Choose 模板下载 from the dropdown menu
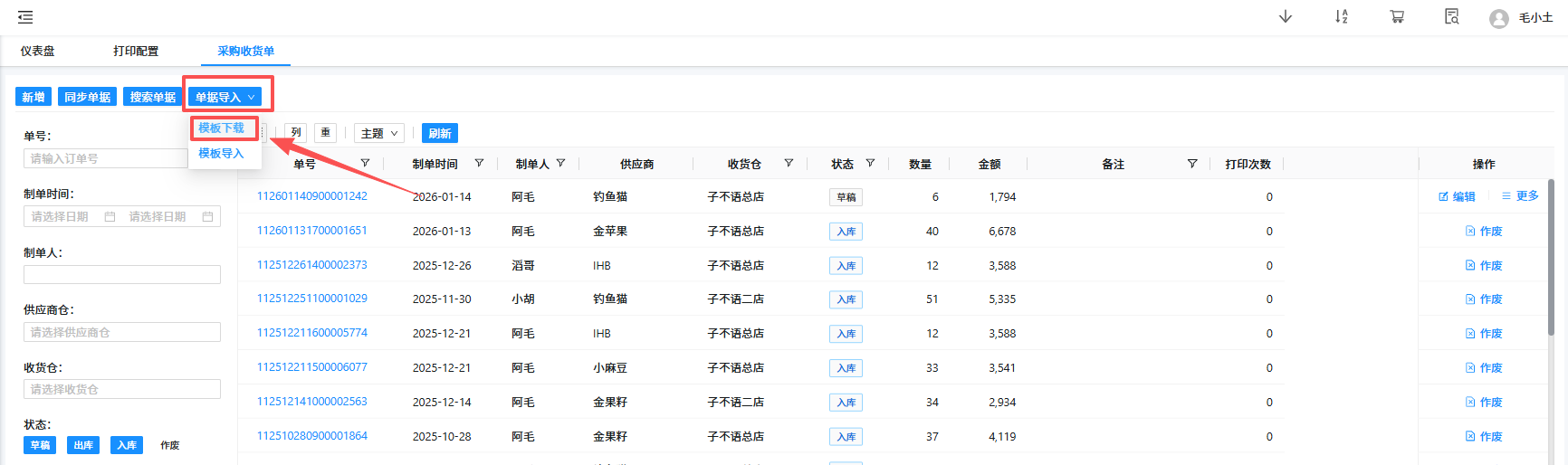The height and width of the screenshot is (465, 1568). [x=222, y=128]
